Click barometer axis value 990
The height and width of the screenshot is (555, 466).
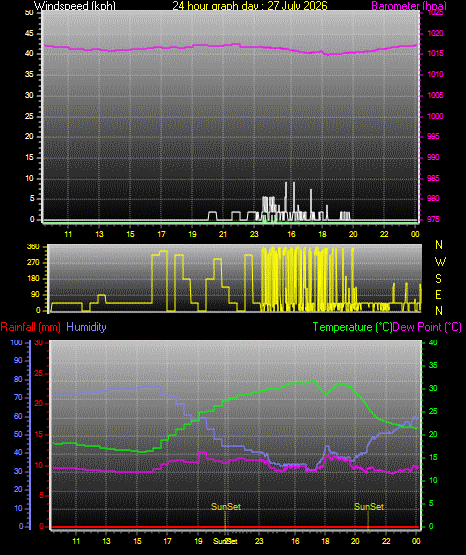[x=433, y=157]
